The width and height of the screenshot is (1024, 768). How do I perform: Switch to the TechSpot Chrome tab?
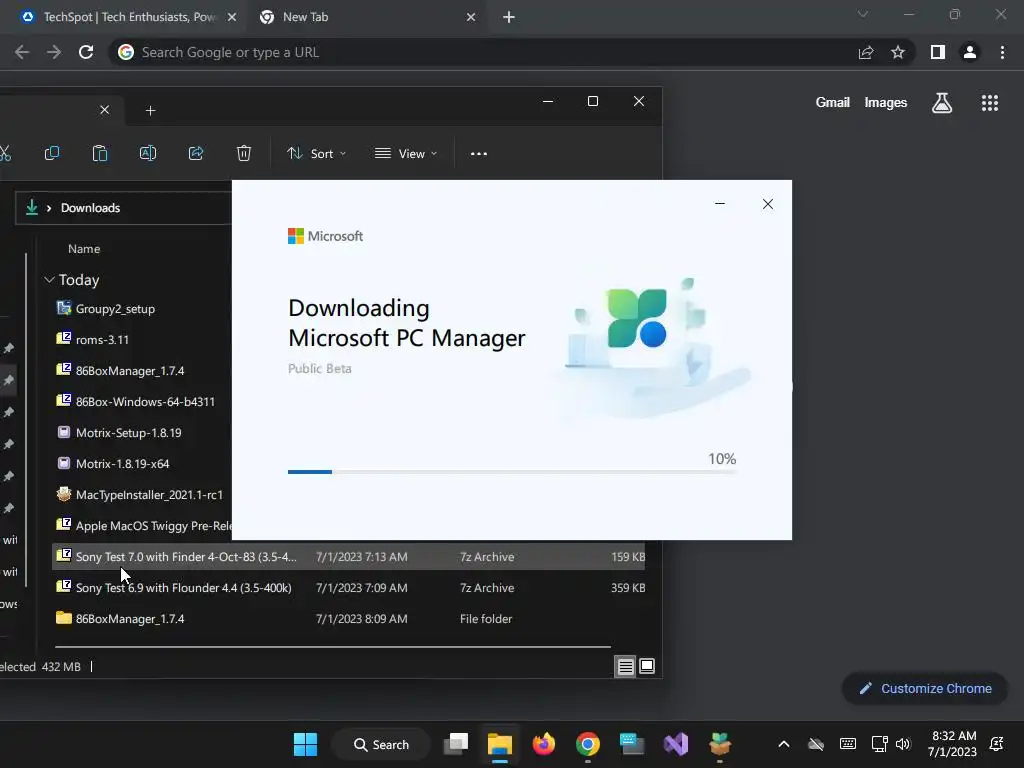pyautogui.click(x=122, y=17)
